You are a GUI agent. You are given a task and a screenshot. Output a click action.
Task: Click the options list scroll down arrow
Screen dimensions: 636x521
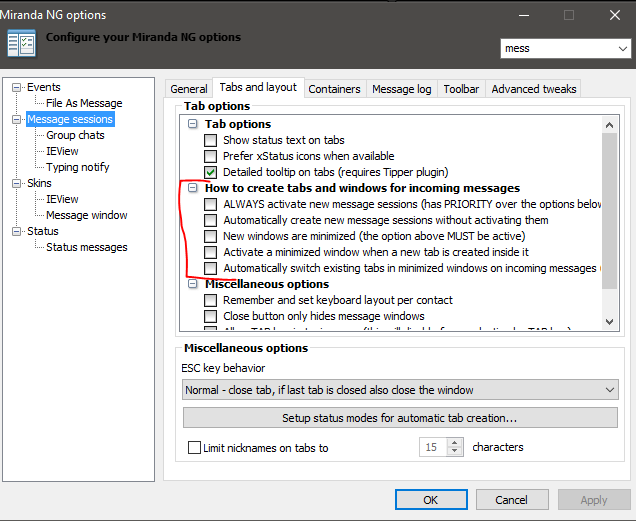pos(609,322)
